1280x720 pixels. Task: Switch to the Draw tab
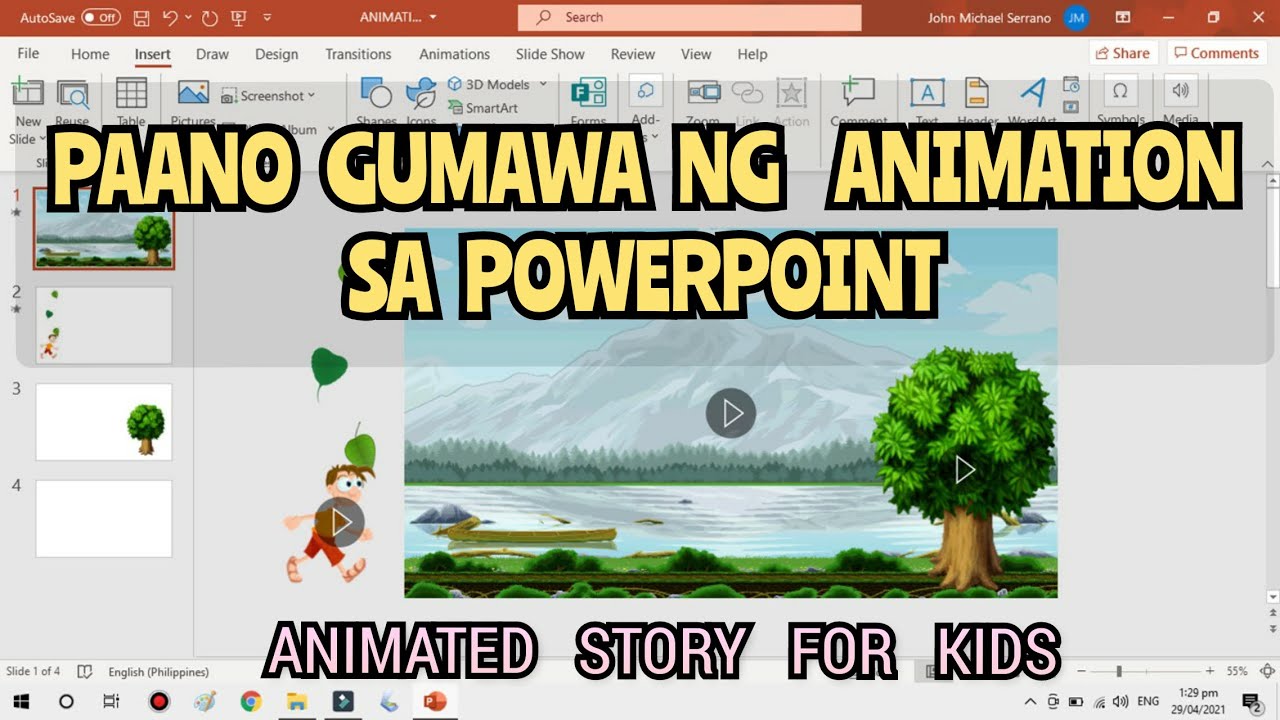212,54
